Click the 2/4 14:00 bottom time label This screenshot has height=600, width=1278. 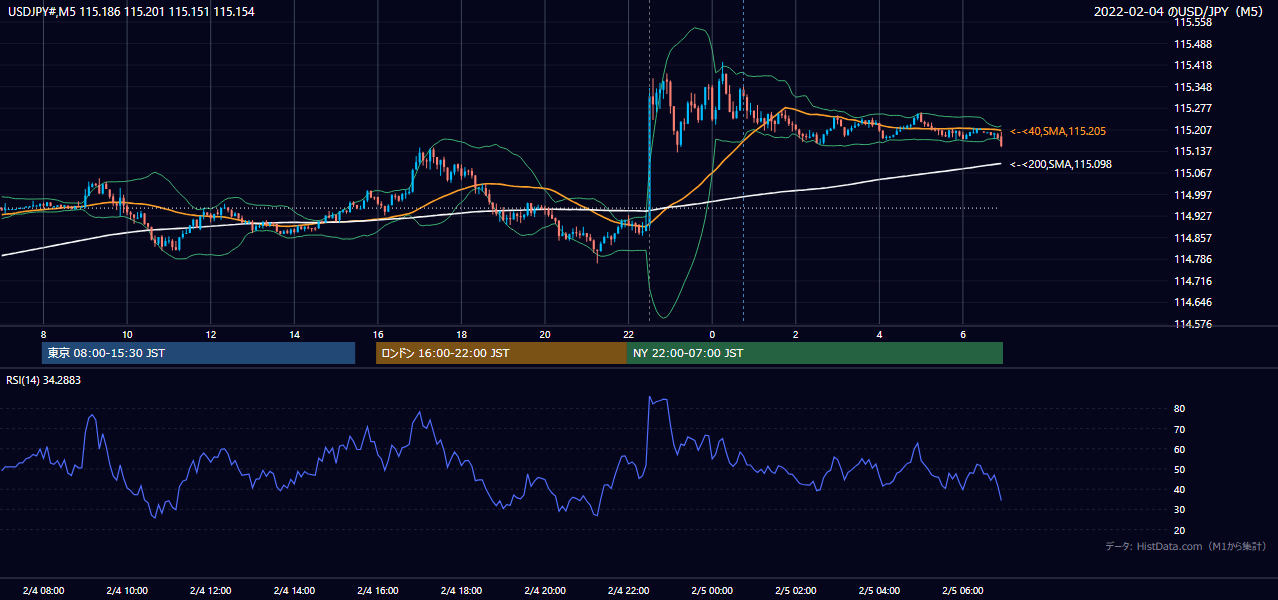tap(294, 590)
